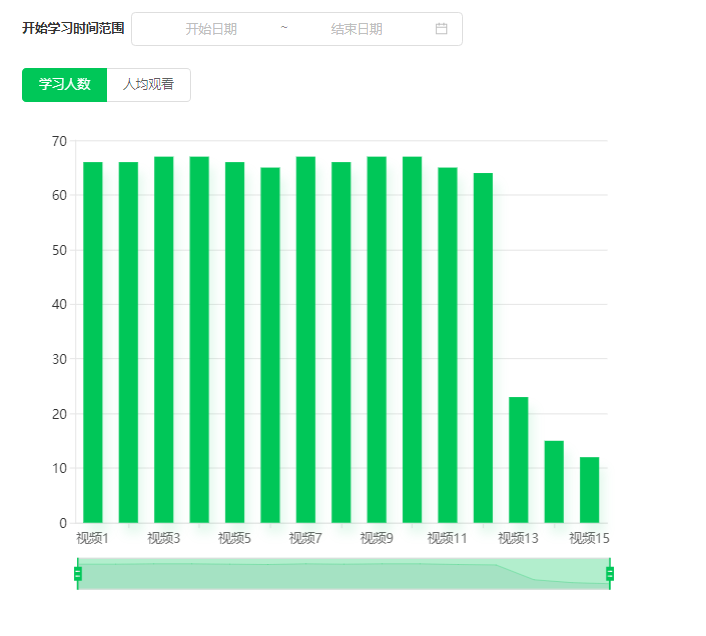This screenshot has width=706, height=636.
Task: Click the 视频13 axis label
Action: (x=518, y=538)
